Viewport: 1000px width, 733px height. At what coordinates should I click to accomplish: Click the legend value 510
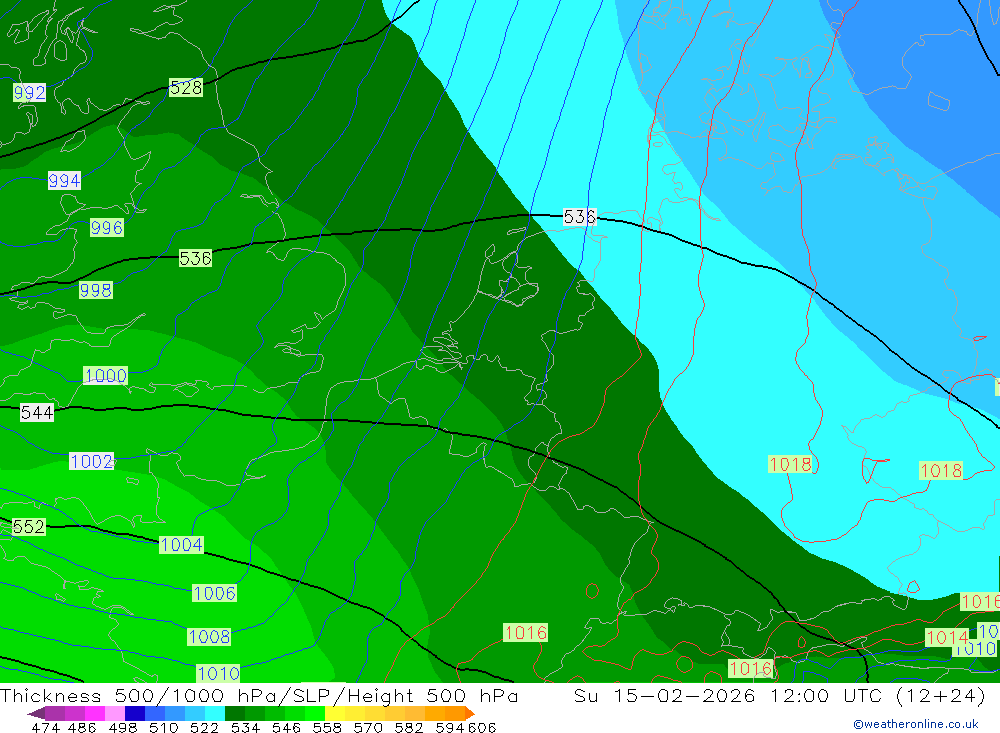click(x=164, y=727)
